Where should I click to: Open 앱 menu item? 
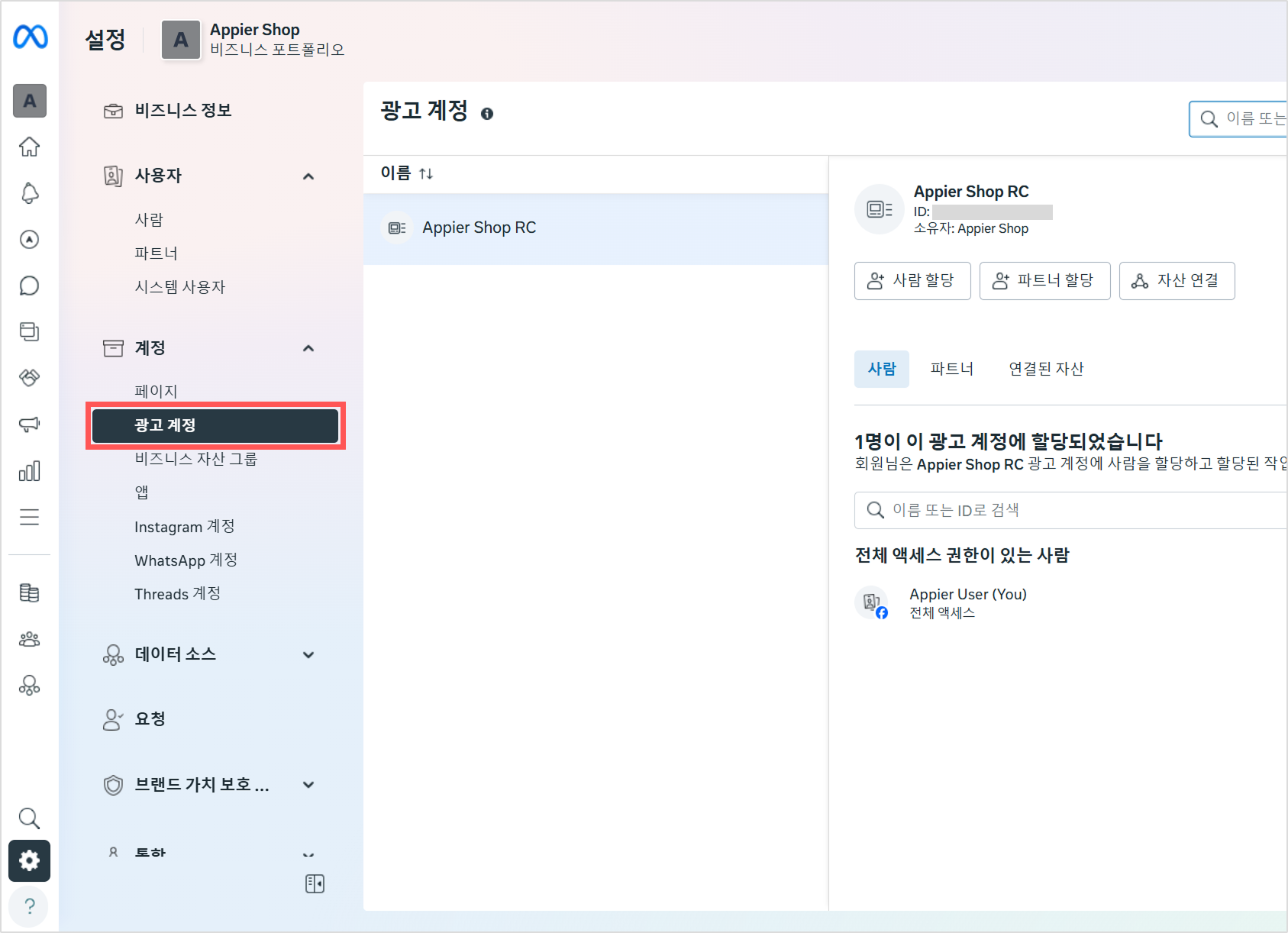click(x=142, y=492)
